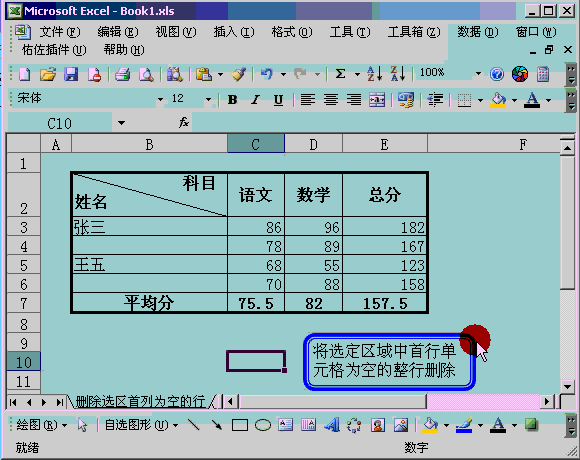Insert WordArt from drawing toolbar
Viewport: 580px width, 460px height.
click(332, 425)
